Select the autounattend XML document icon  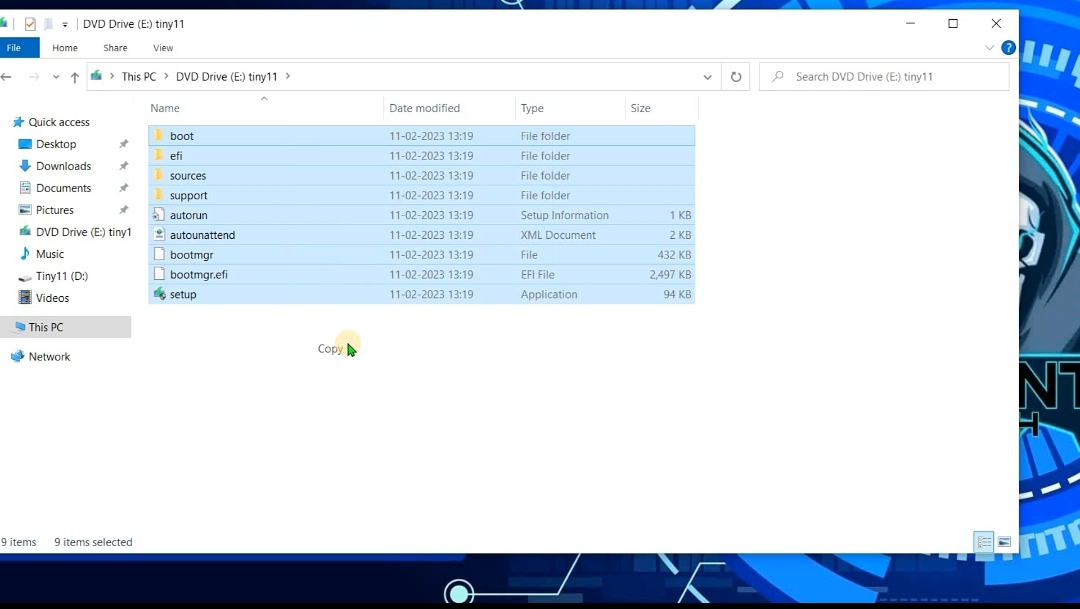pos(159,235)
